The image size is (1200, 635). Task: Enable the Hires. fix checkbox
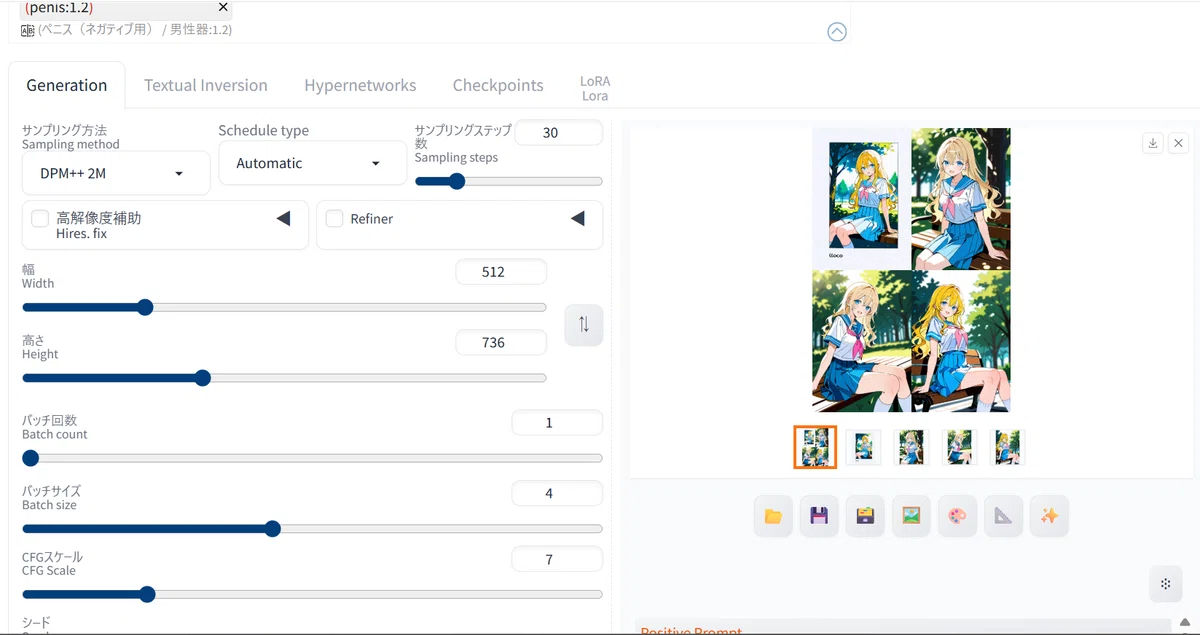pos(40,218)
